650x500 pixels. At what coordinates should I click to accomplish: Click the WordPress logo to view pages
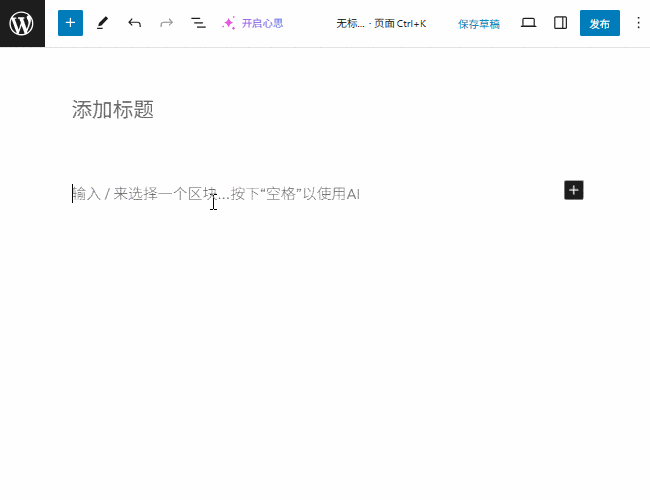(x=22, y=23)
